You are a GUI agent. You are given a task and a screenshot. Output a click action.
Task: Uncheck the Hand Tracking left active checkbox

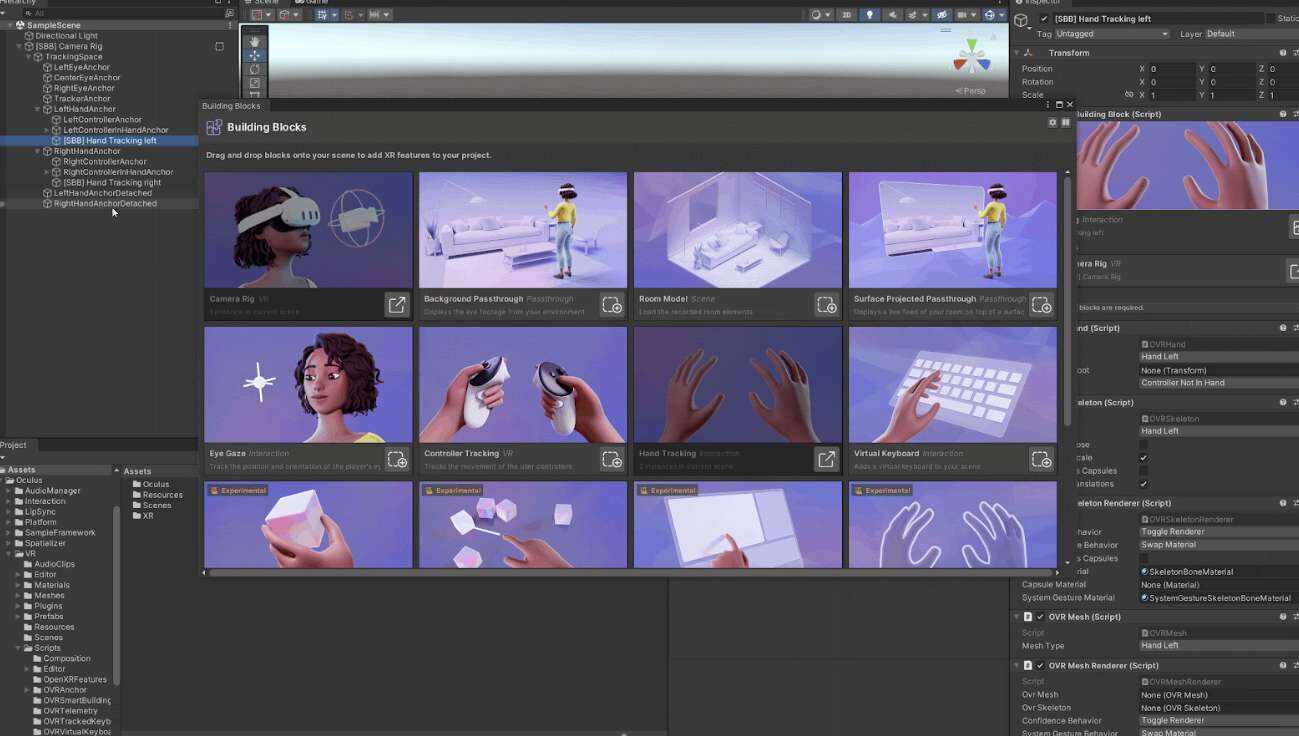(x=1045, y=19)
